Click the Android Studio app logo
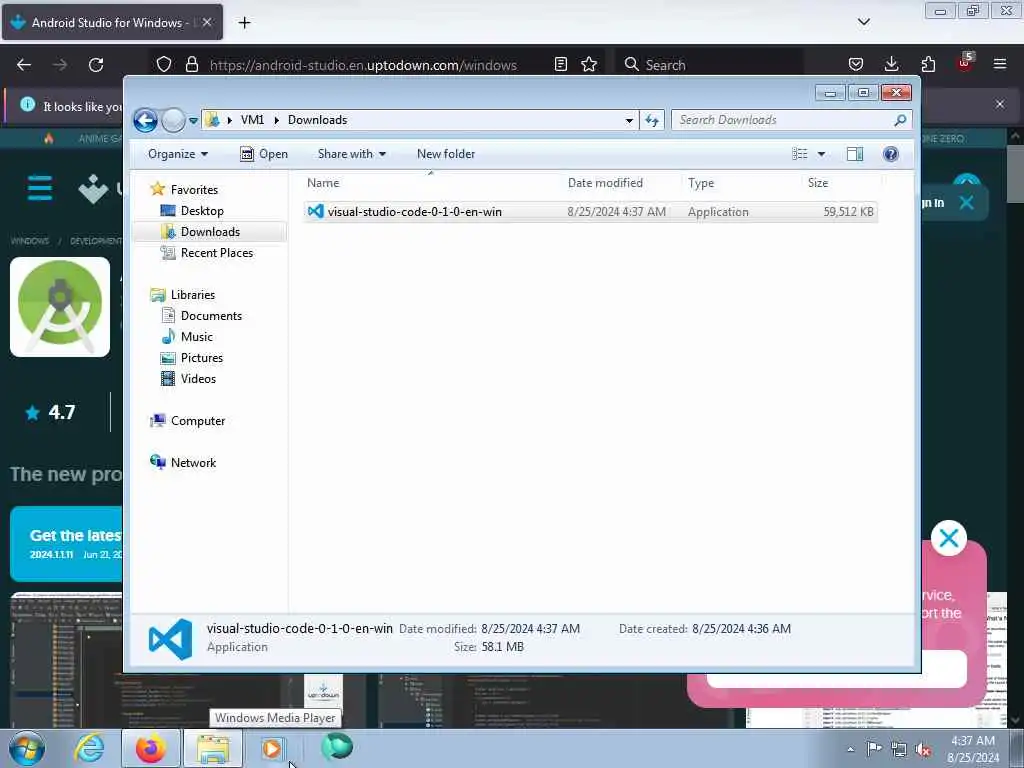Screen dimensions: 1024x768 coord(60,307)
